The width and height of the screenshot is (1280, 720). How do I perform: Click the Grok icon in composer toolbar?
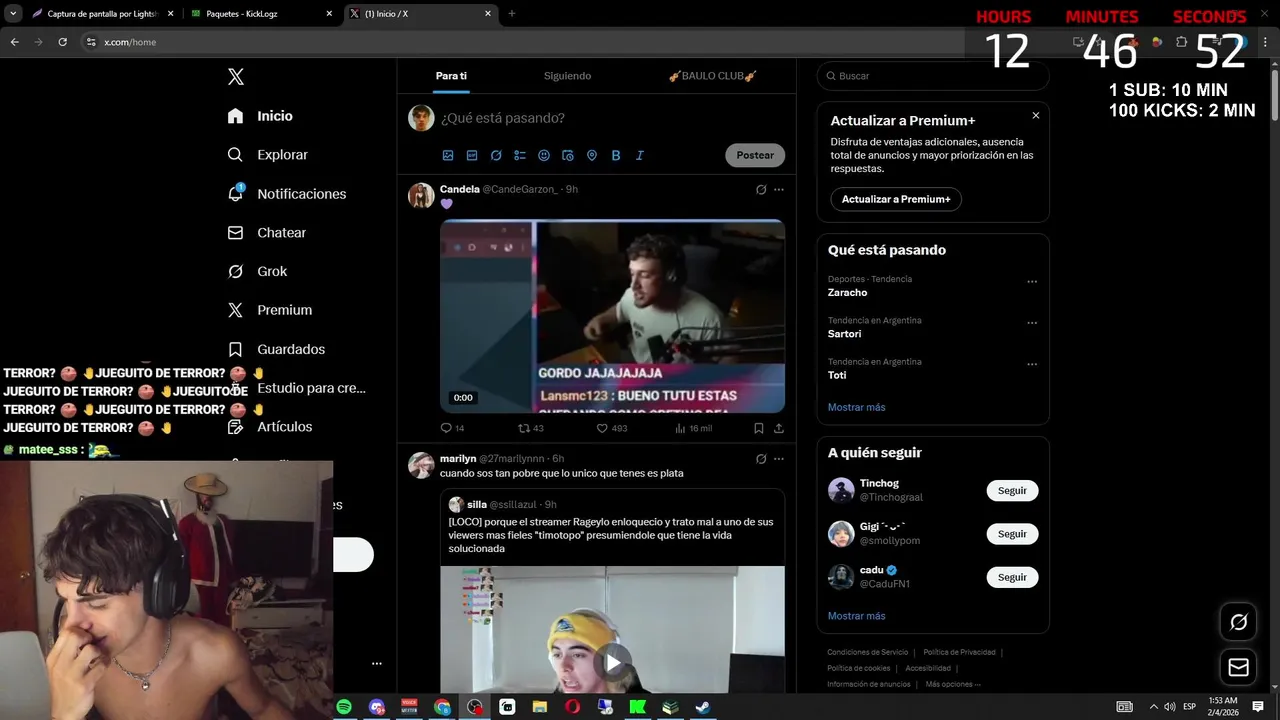(x=496, y=155)
